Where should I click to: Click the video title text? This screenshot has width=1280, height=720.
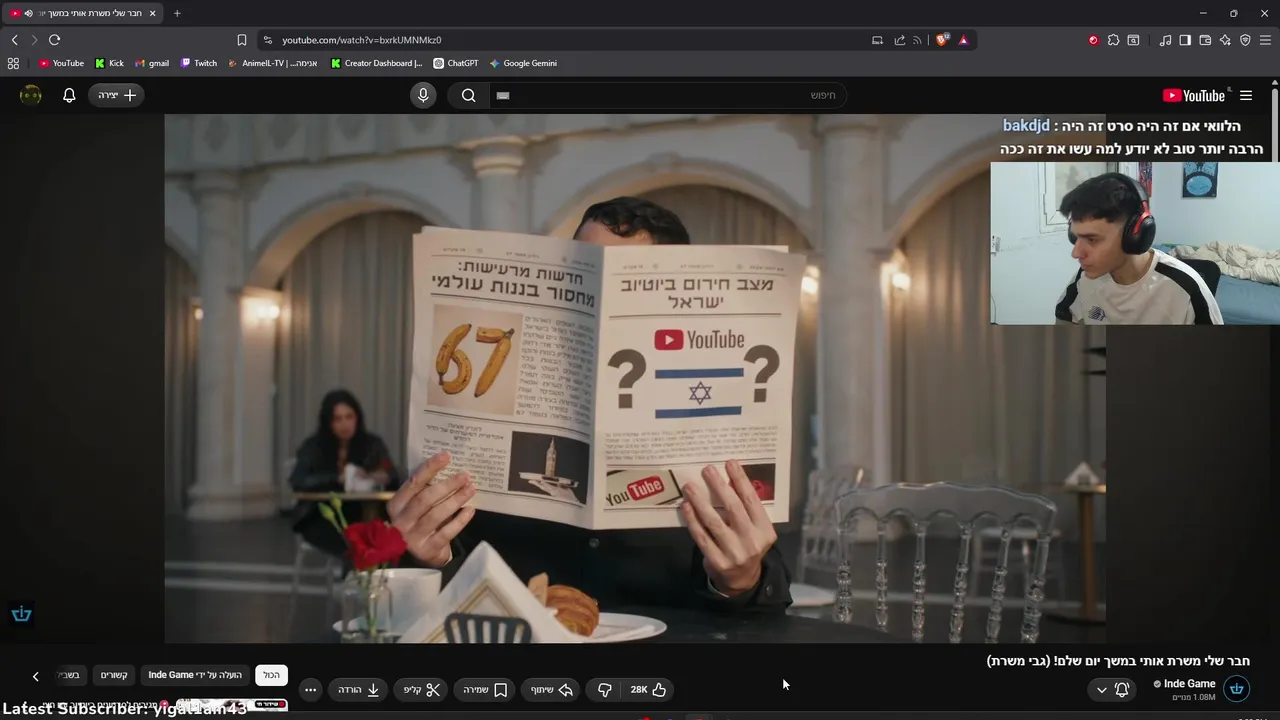click(x=1118, y=661)
